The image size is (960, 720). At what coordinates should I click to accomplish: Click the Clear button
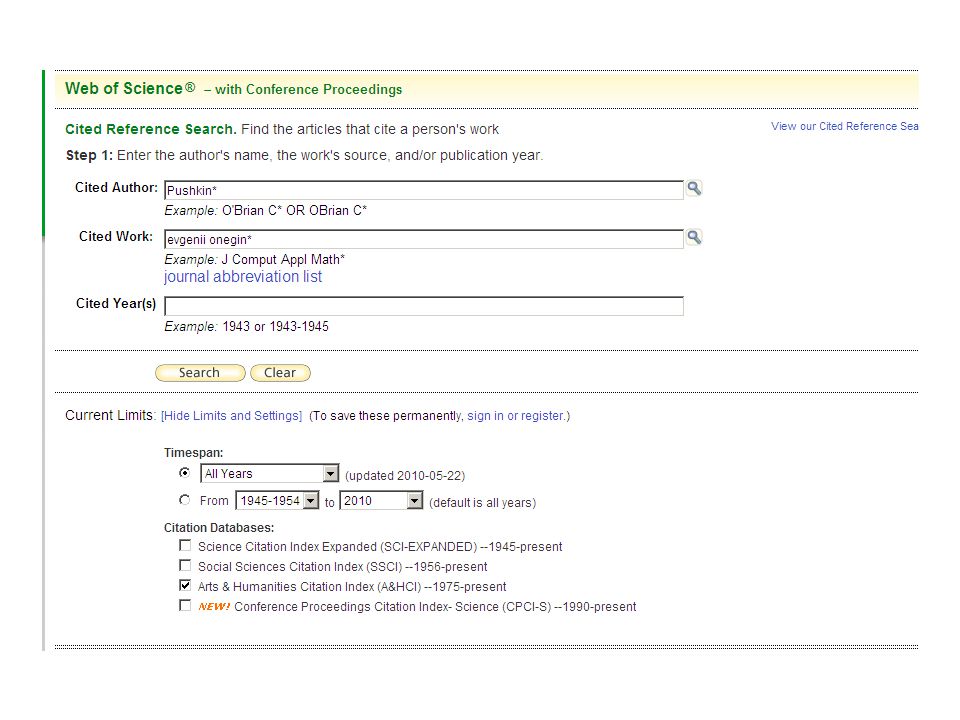tap(280, 373)
